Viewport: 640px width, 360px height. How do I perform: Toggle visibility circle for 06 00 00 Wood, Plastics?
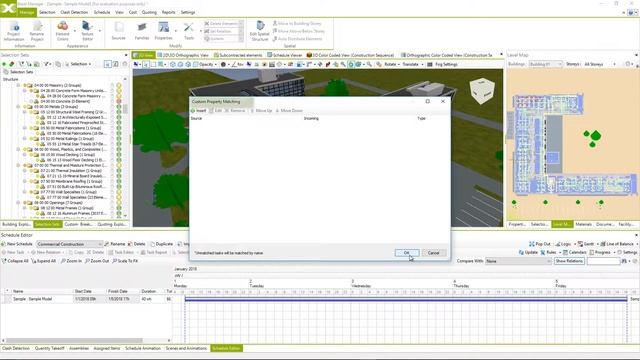click(119, 149)
